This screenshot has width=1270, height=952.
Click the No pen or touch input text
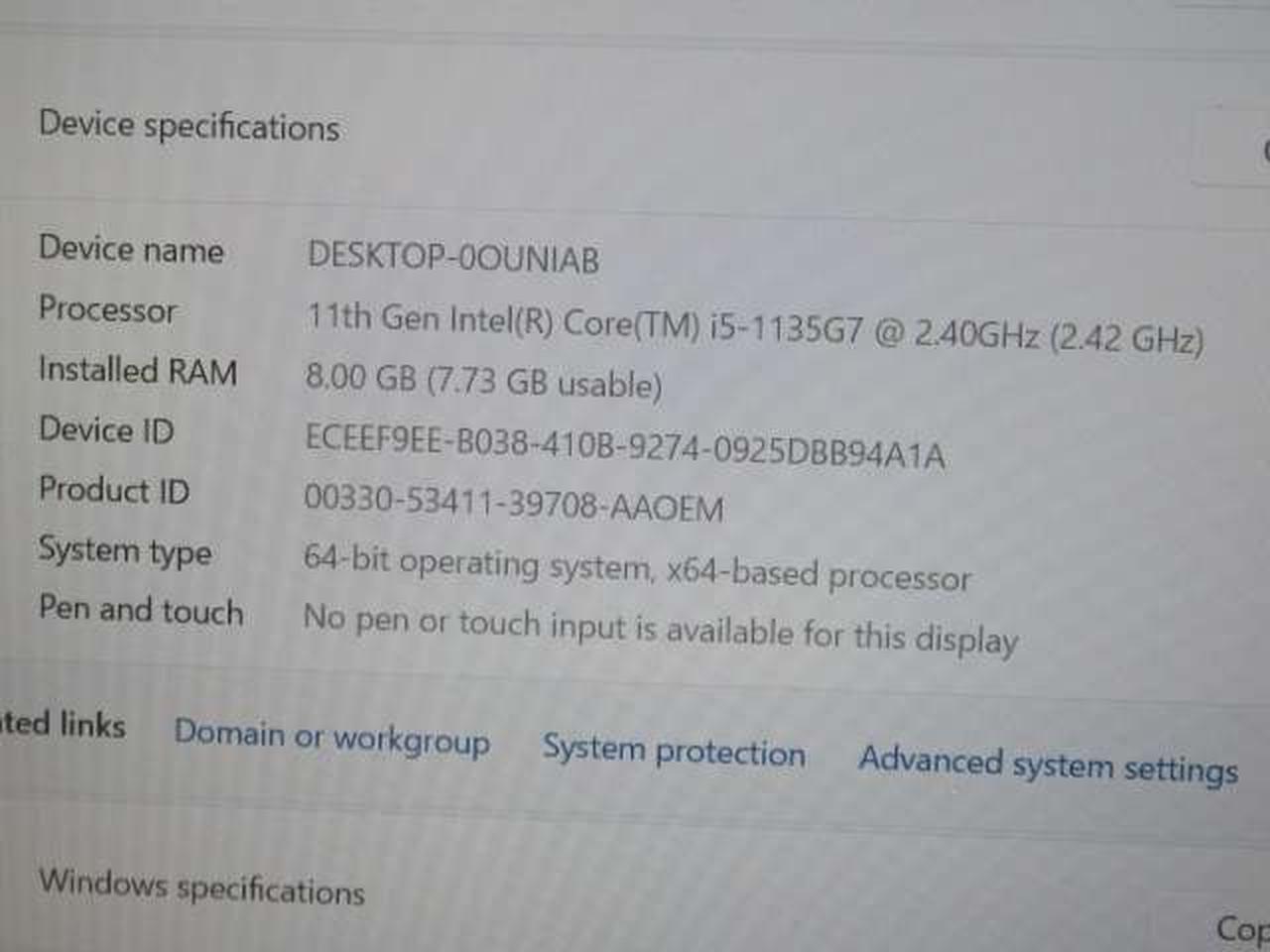pos(660,628)
